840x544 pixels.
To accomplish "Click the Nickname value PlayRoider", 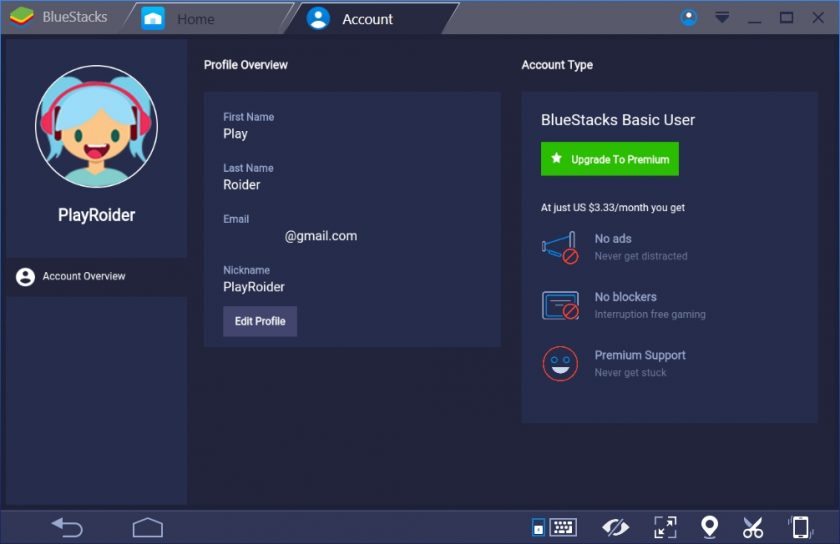I will coord(254,287).
